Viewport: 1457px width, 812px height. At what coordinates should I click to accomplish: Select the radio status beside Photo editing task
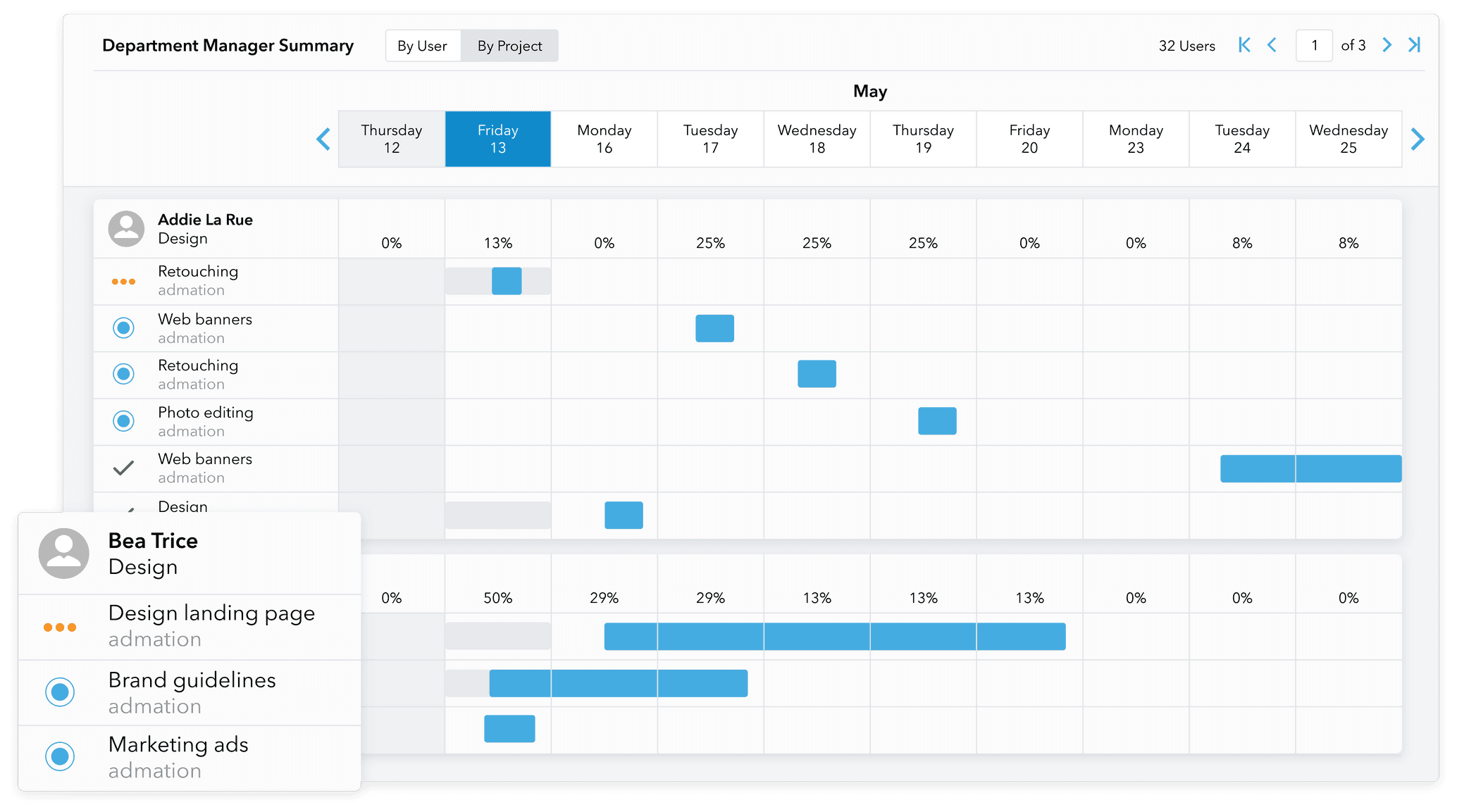click(123, 420)
